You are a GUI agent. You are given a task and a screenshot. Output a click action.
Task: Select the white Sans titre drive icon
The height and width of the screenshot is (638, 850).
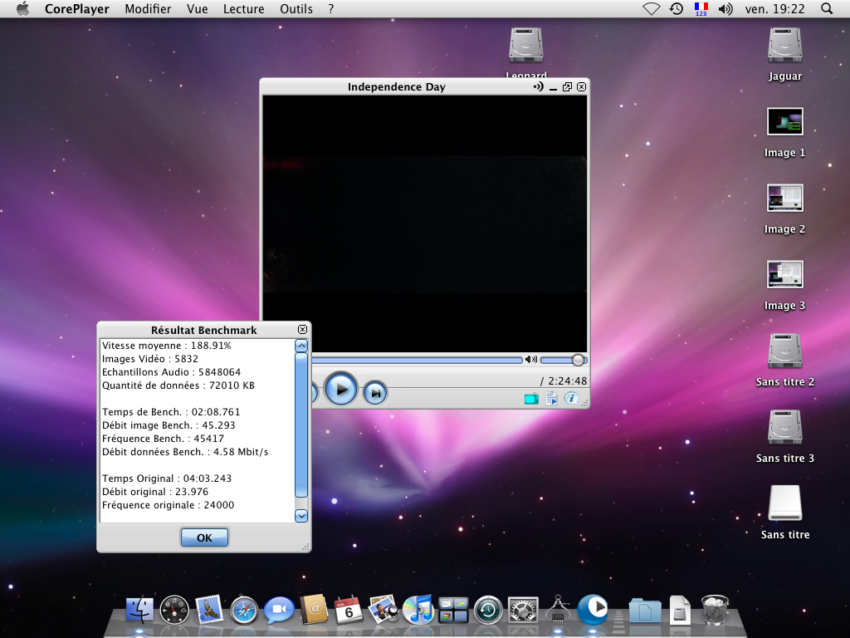pos(785,503)
